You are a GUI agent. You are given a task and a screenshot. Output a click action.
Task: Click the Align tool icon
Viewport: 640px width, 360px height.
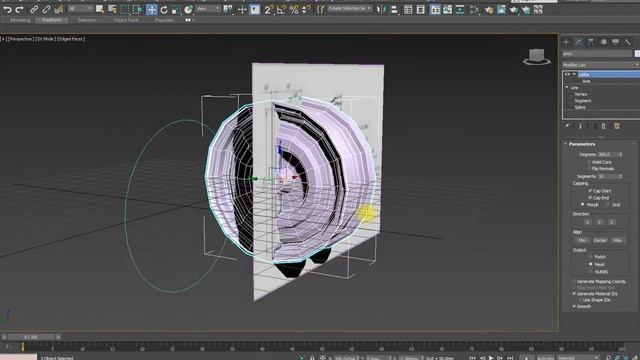coord(394,9)
